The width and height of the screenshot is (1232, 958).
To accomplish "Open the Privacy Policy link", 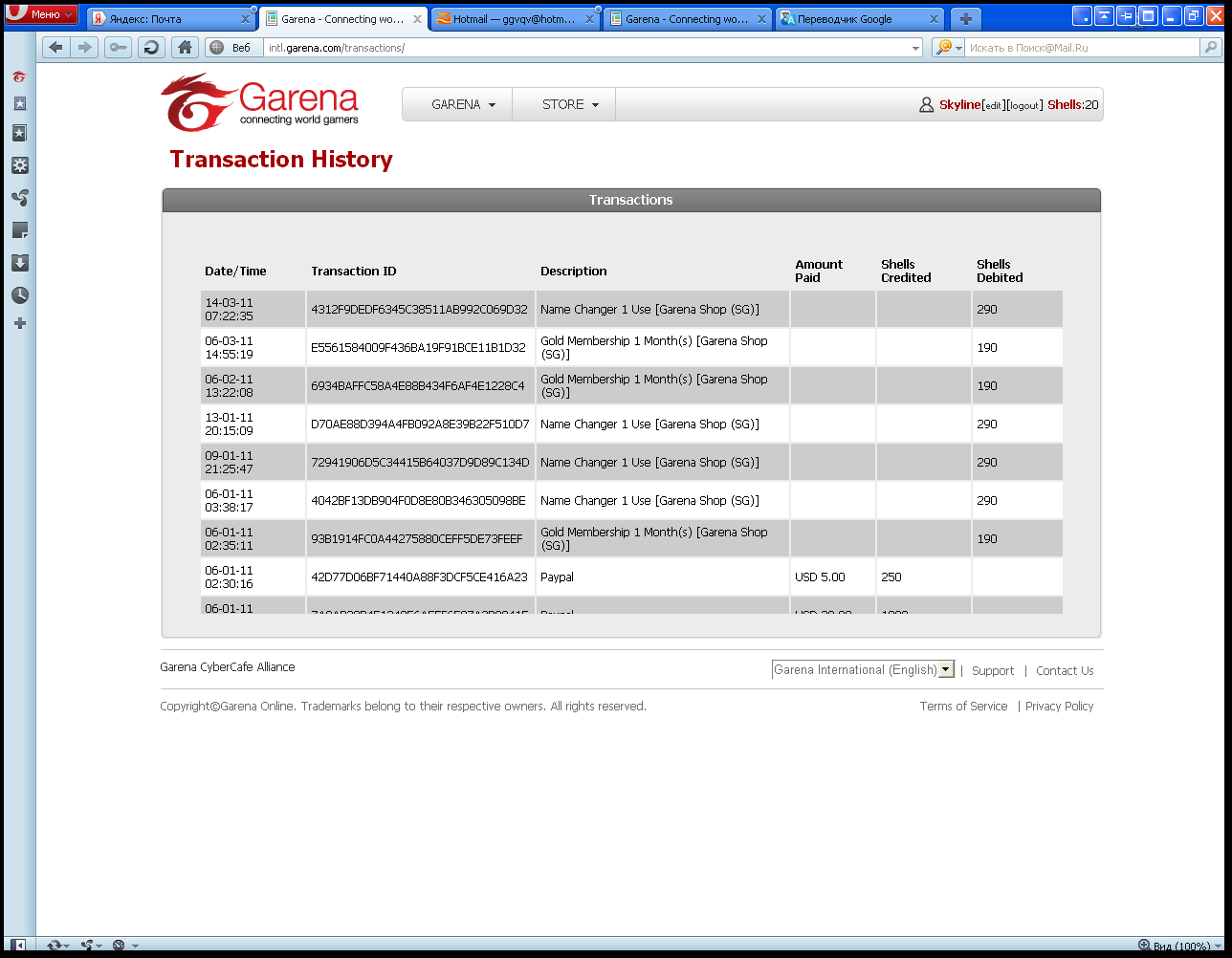I will (1059, 707).
